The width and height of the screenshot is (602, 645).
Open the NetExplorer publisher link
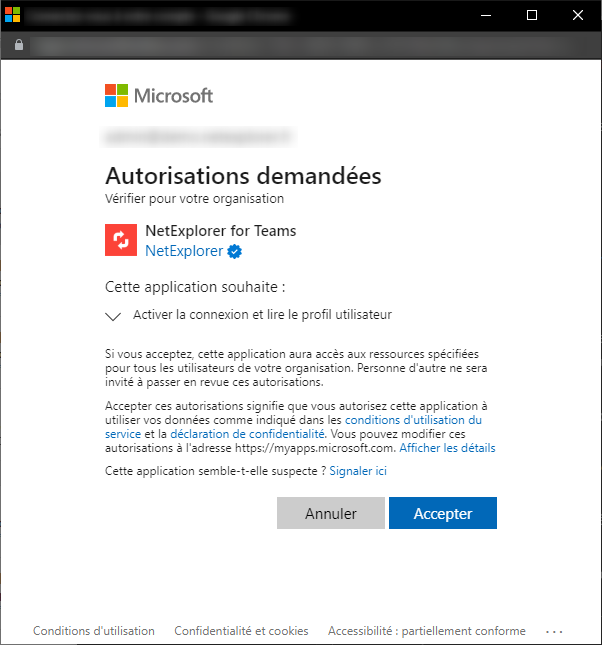click(184, 251)
